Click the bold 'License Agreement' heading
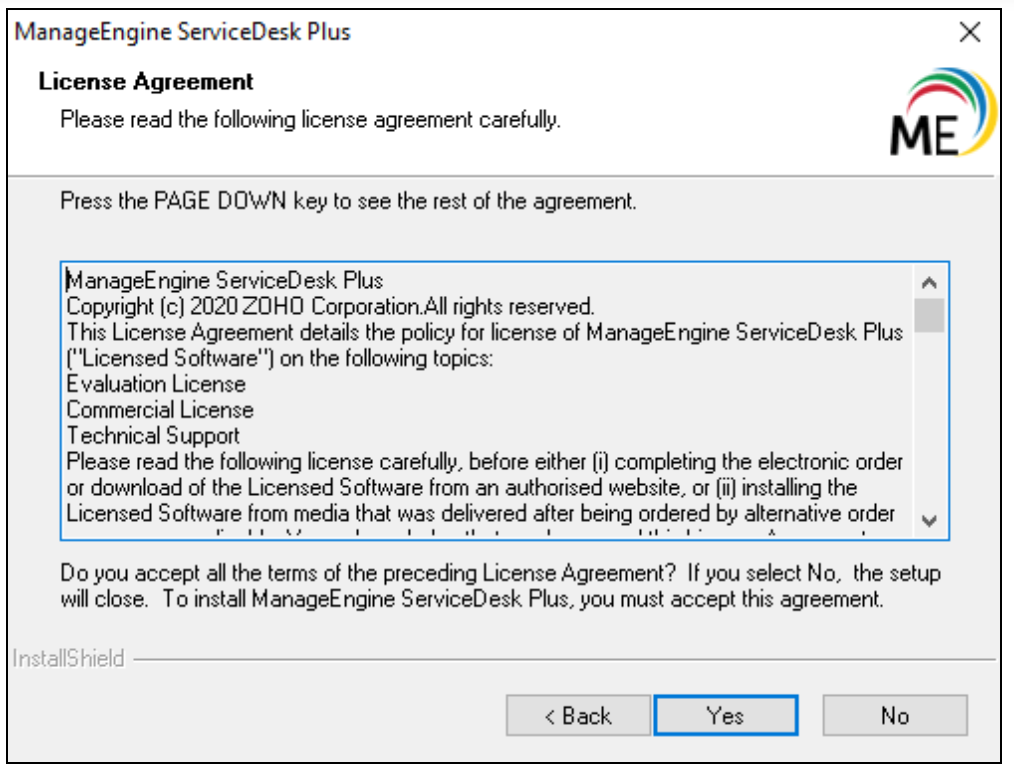 (x=146, y=81)
